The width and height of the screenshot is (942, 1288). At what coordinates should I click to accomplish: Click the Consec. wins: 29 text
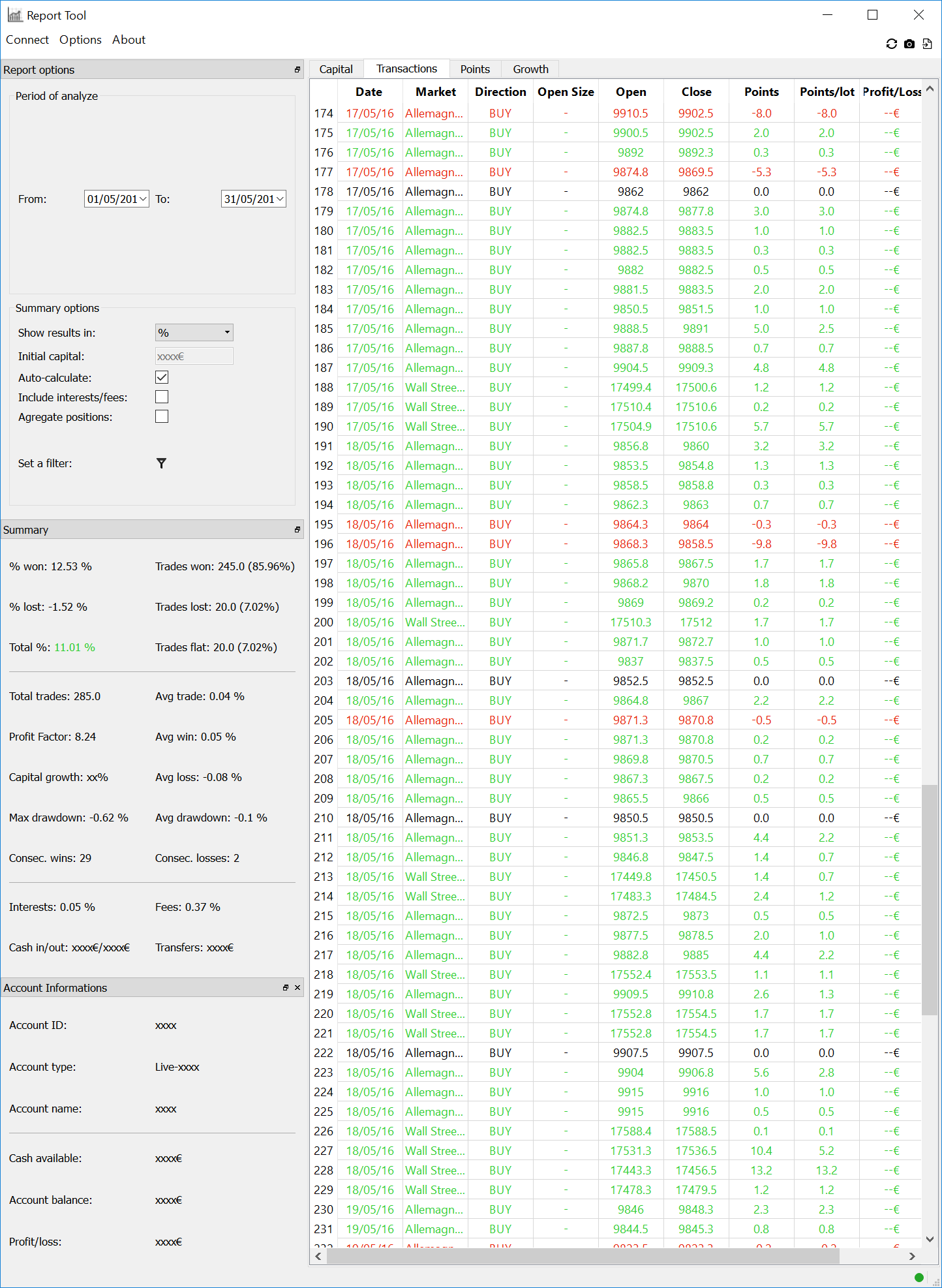pos(50,858)
